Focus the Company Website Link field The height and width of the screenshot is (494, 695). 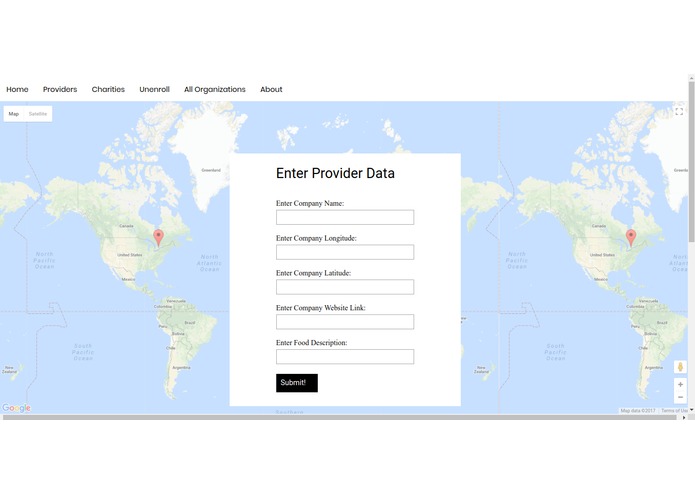345,322
